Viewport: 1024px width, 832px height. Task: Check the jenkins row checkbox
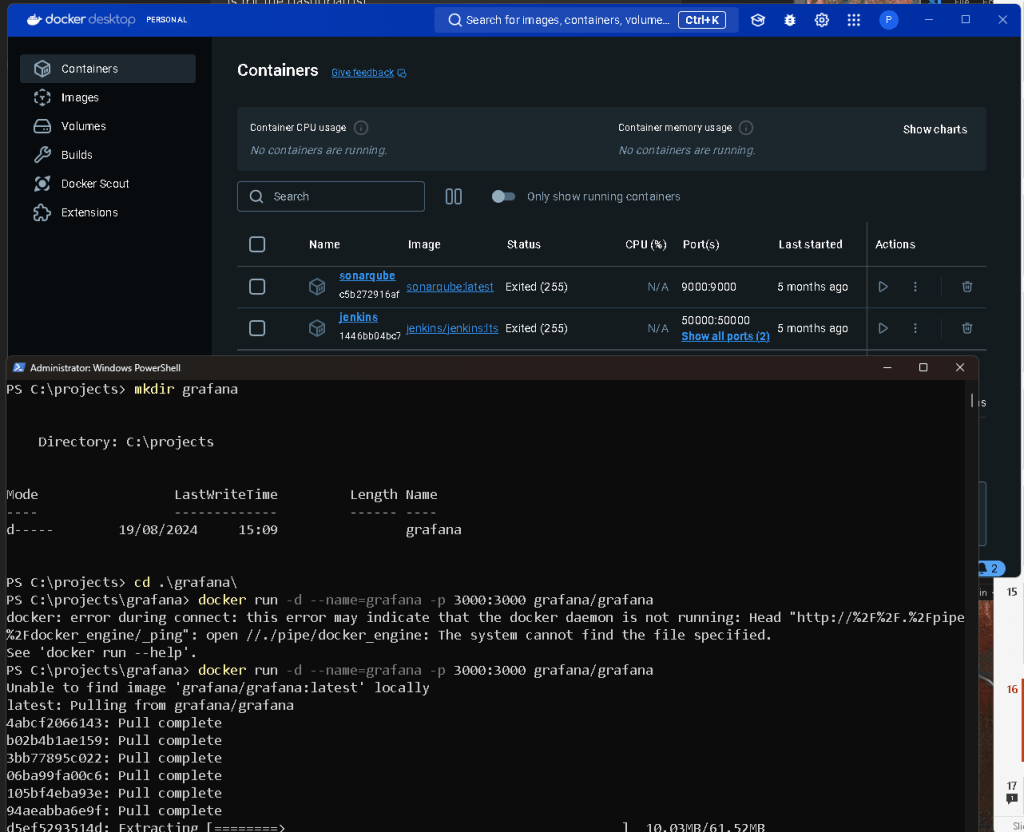(x=257, y=328)
